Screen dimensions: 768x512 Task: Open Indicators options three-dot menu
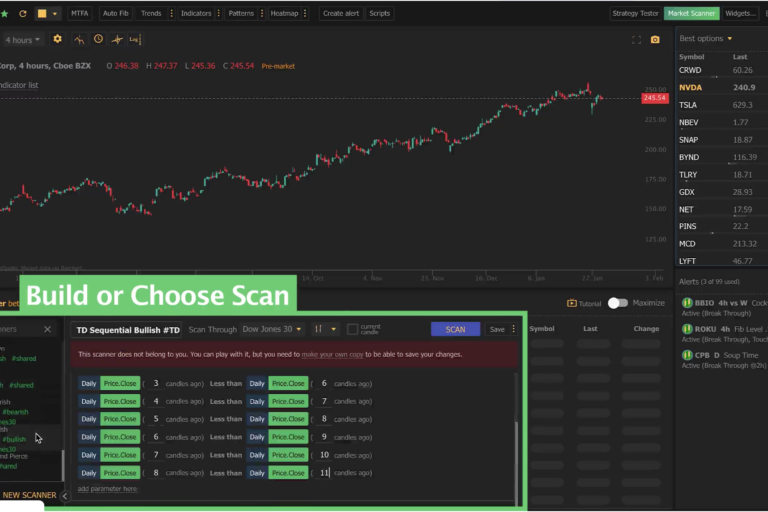point(219,14)
